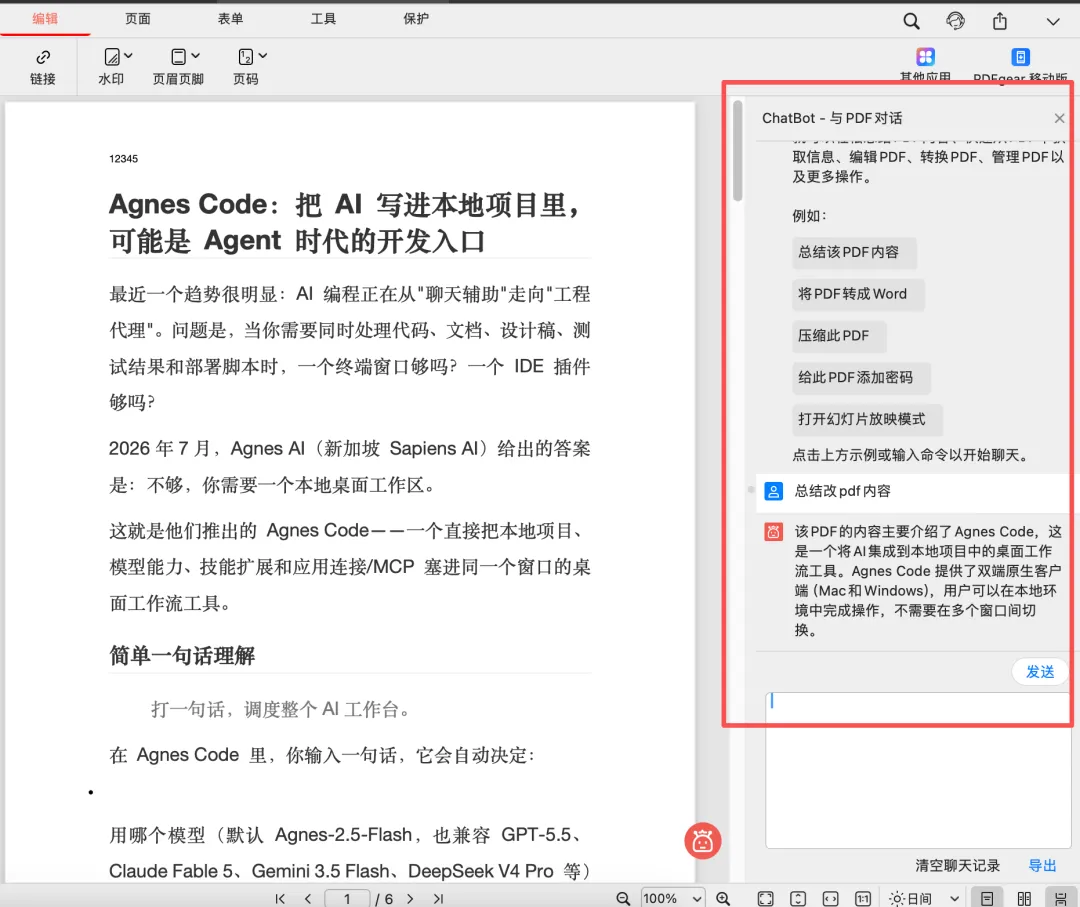Click the 页码 page number icon
The height and width of the screenshot is (907, 1080).
tap(246, 56)
